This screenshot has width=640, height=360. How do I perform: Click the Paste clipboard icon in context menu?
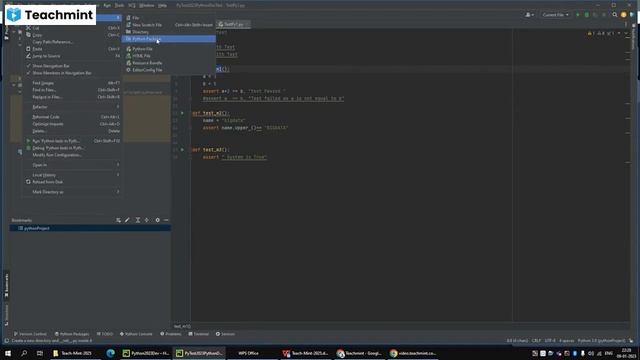28,49
